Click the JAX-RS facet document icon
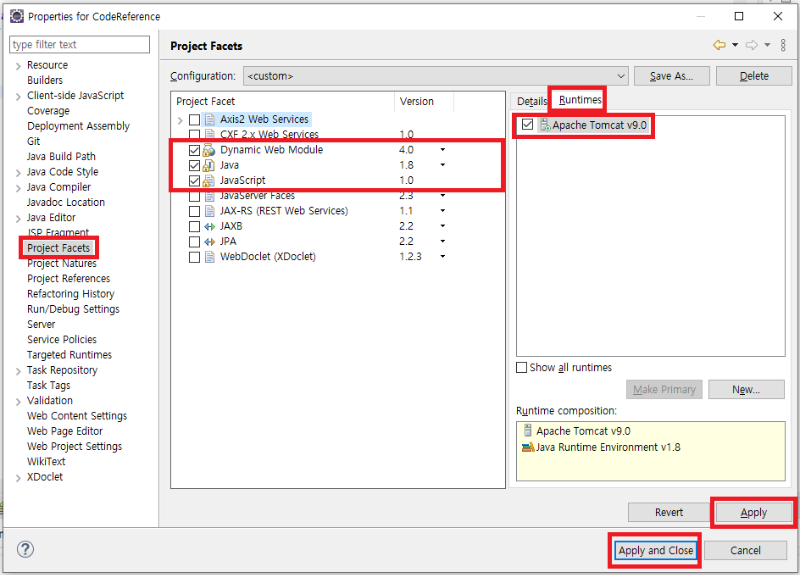Viewport: 800px width, 575px height. pyautogui.click(x=209, y=211)
